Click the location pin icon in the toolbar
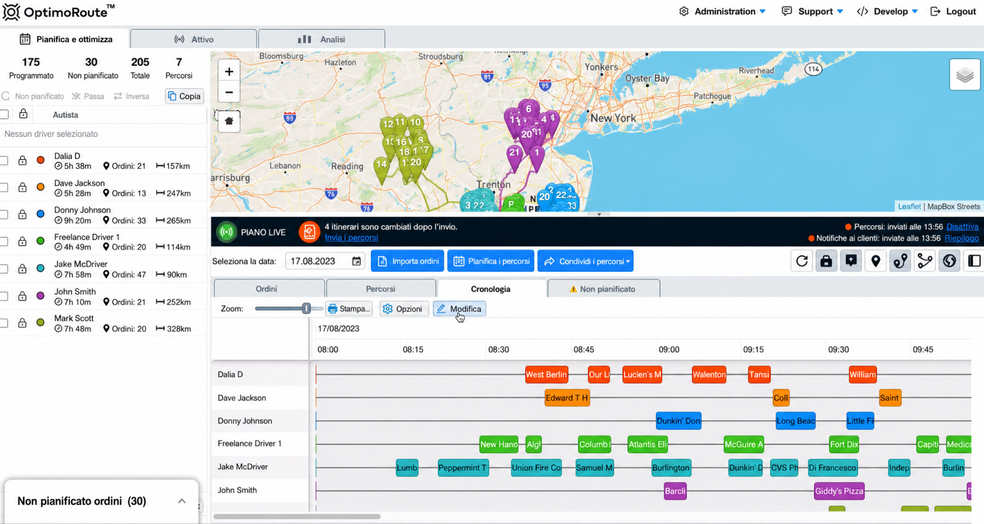 (x=875, y=261)
